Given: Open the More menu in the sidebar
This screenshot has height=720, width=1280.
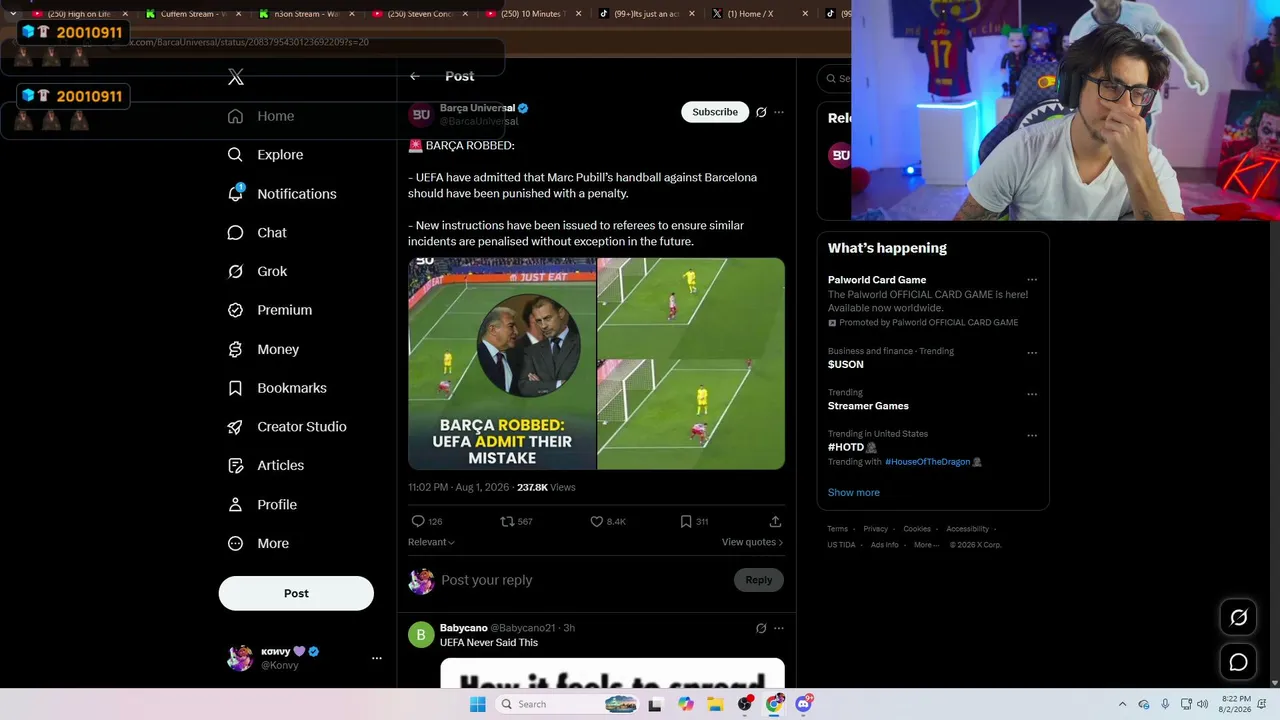Looking at the screenshot, I should [259, 543].
